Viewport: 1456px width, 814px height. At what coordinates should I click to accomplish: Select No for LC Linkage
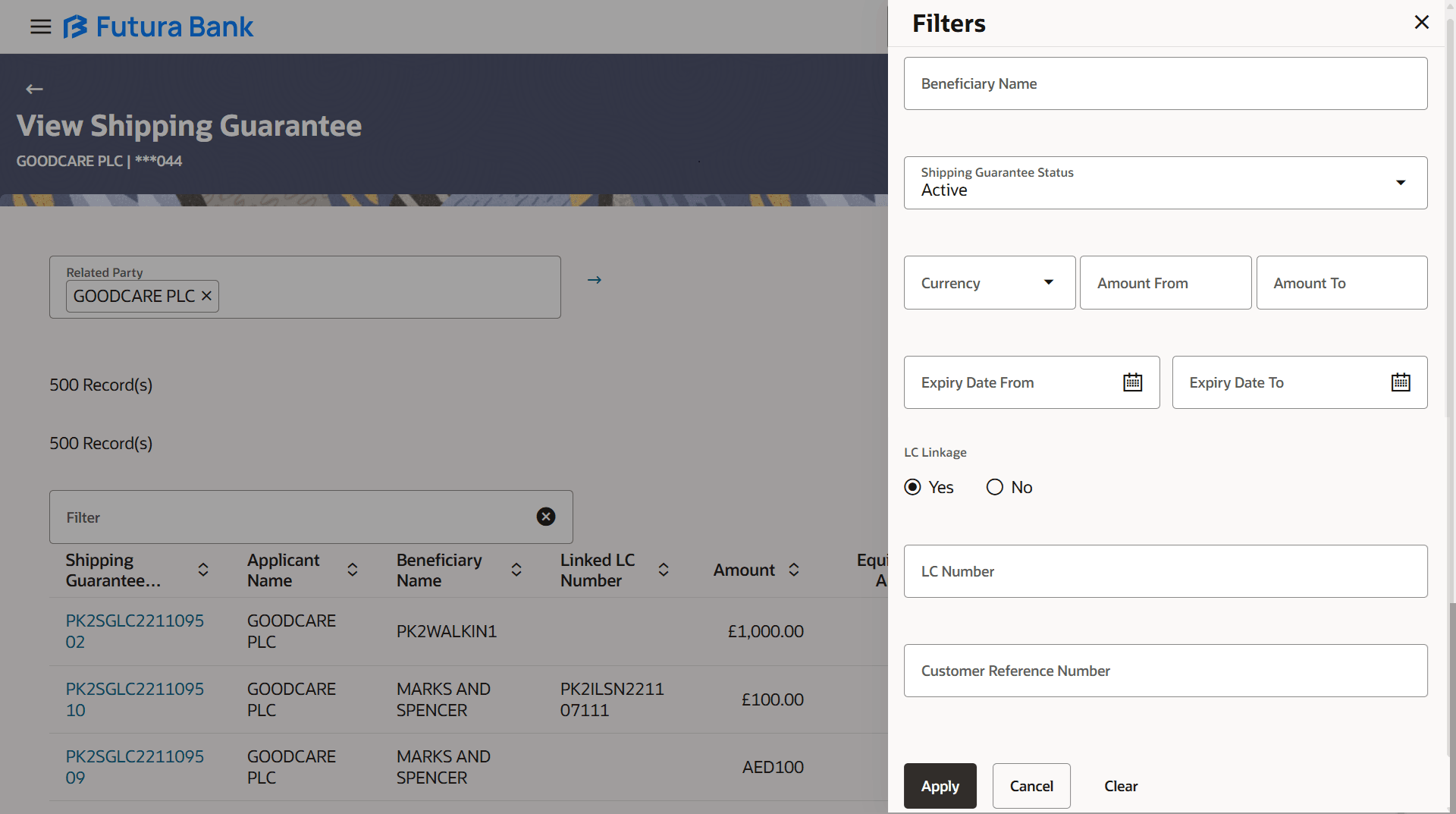pyautogui.click(x=993, y=486)
